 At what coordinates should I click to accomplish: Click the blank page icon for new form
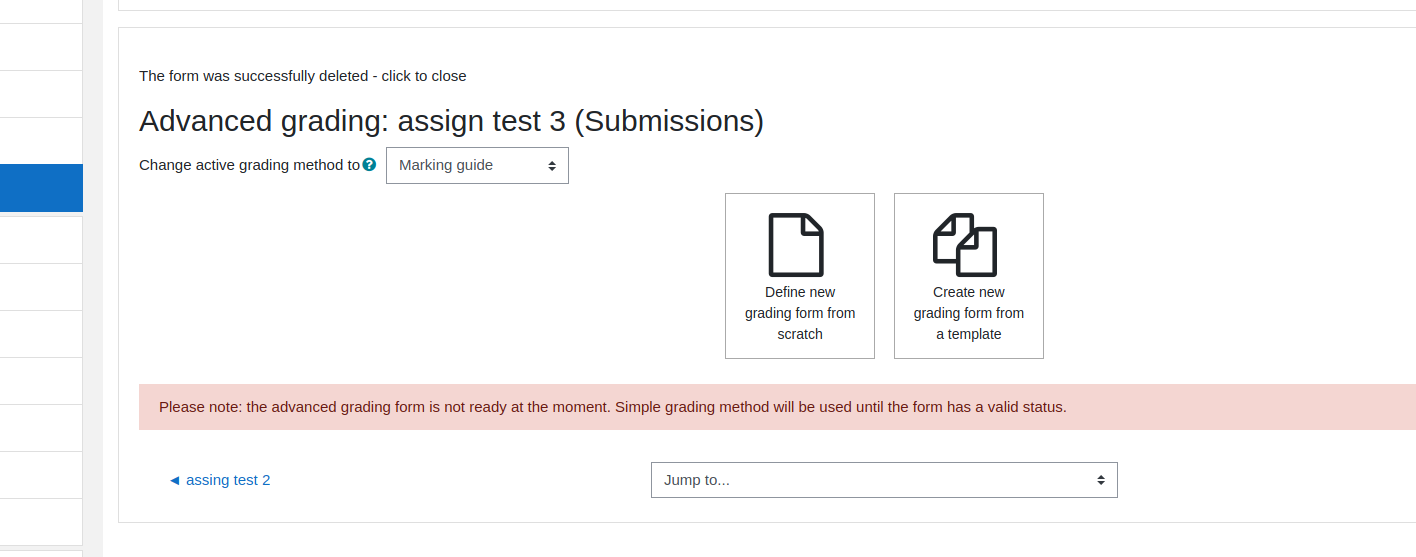click(796, 245)
